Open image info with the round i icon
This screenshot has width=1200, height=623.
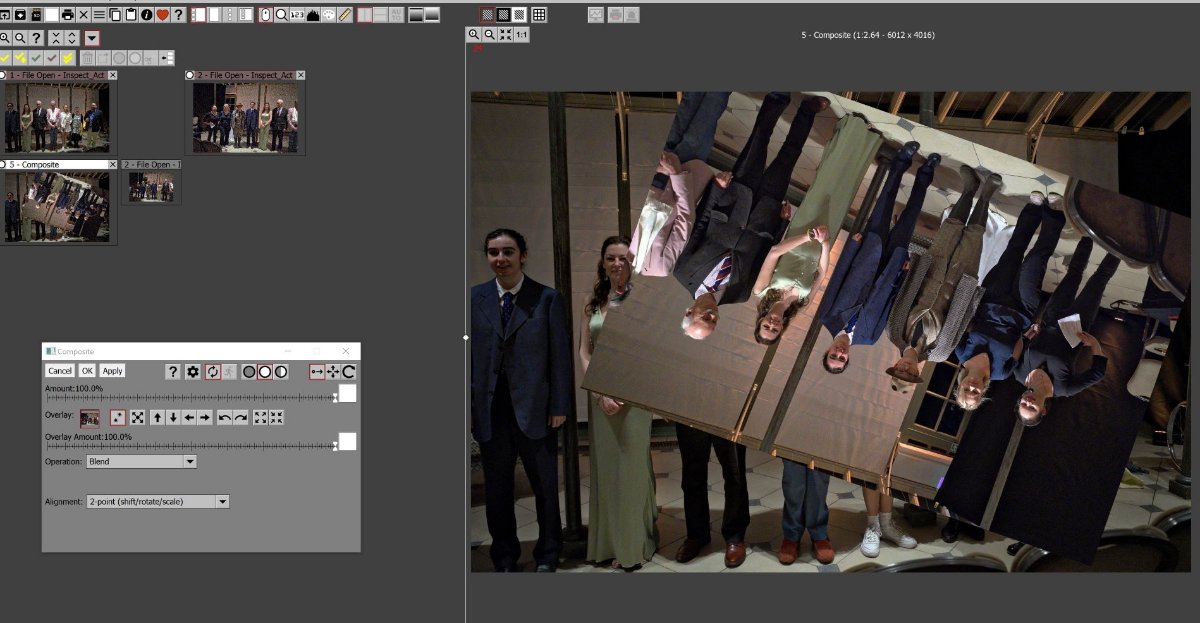point(147,15)
